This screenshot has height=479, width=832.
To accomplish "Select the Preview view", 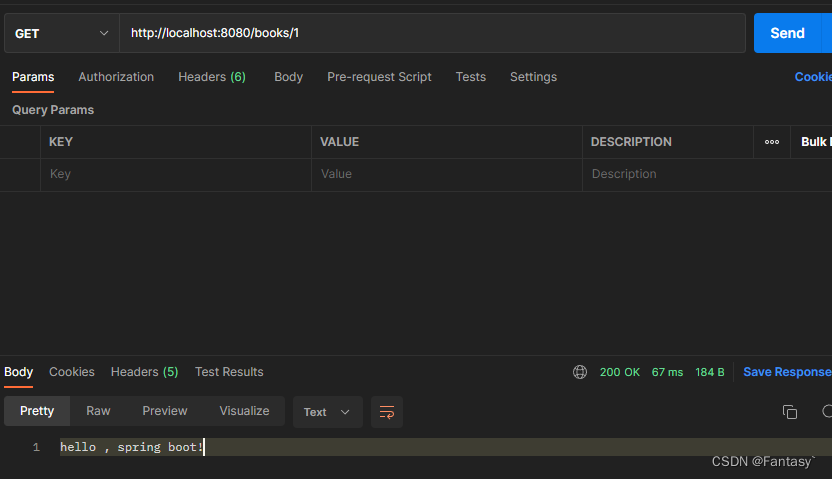I will tap(164, 411).
